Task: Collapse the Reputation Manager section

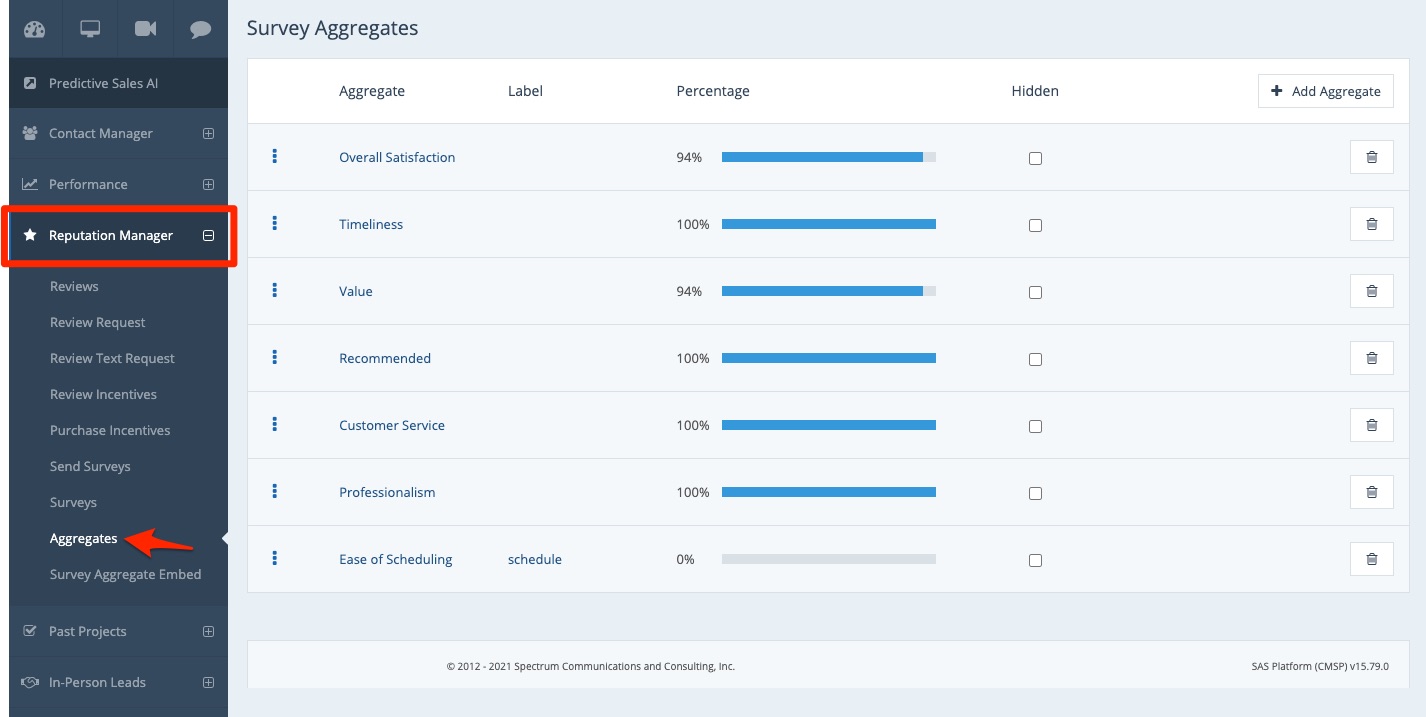Action: click(x=208, y=236)
